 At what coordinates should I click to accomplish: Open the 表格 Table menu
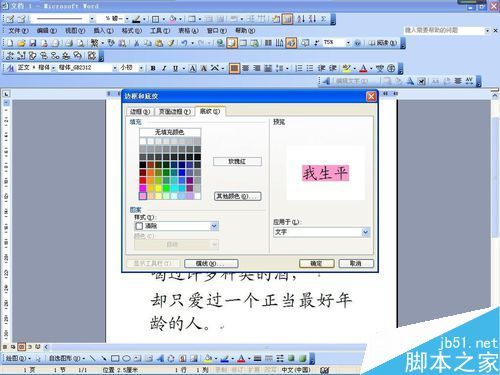coord(188,31)
